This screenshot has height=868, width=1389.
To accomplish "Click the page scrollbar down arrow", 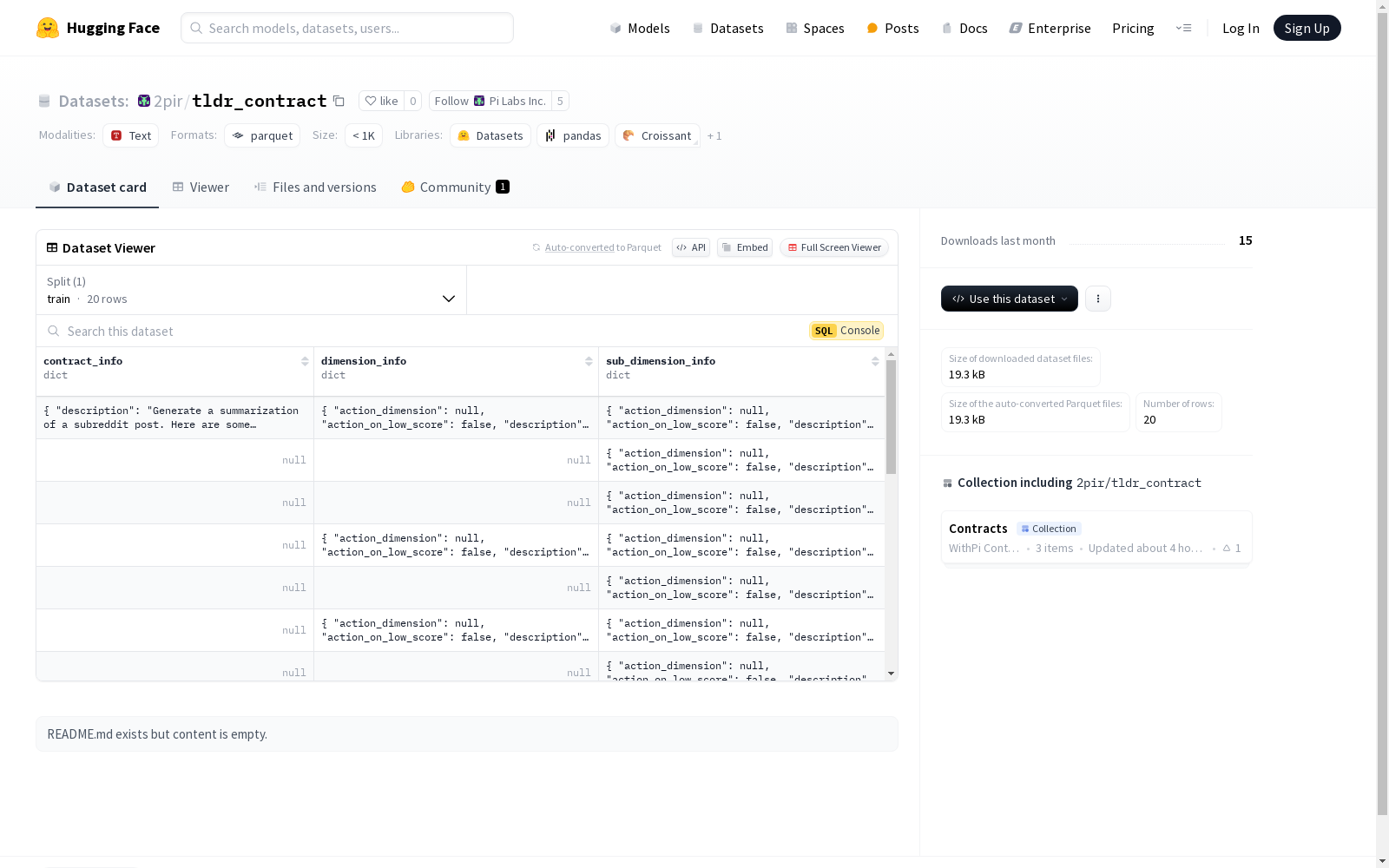I will pos(1382,861).
